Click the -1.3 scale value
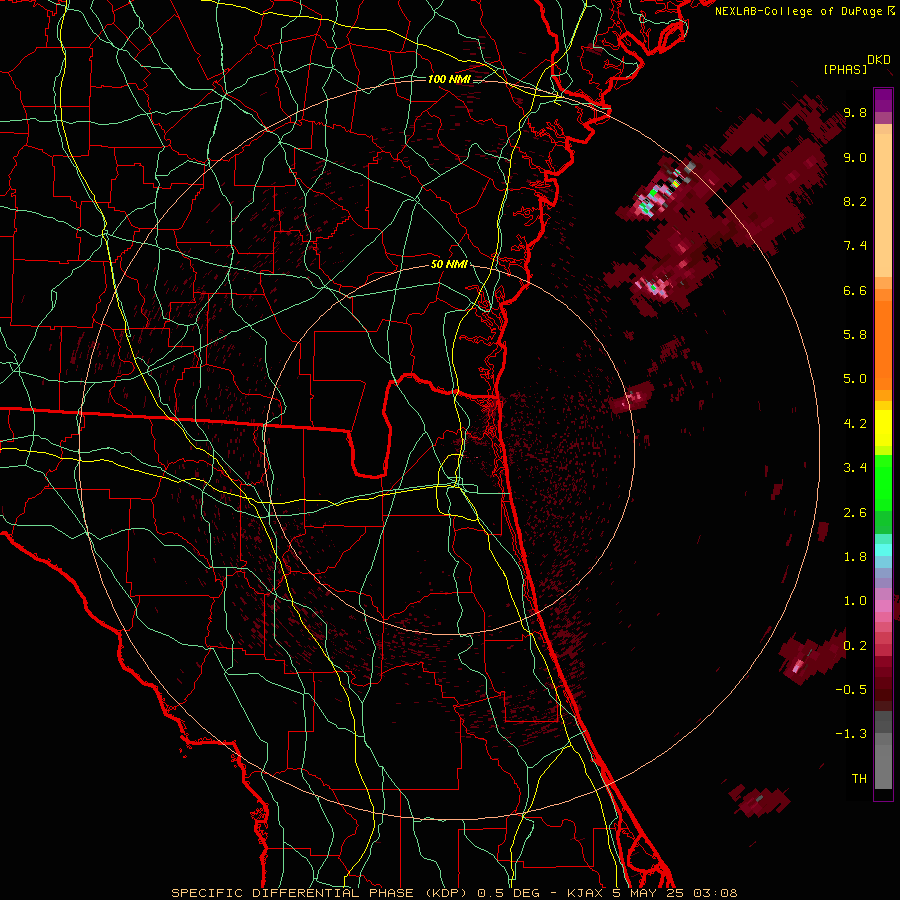The image size is (900, 900). [851, 734]
